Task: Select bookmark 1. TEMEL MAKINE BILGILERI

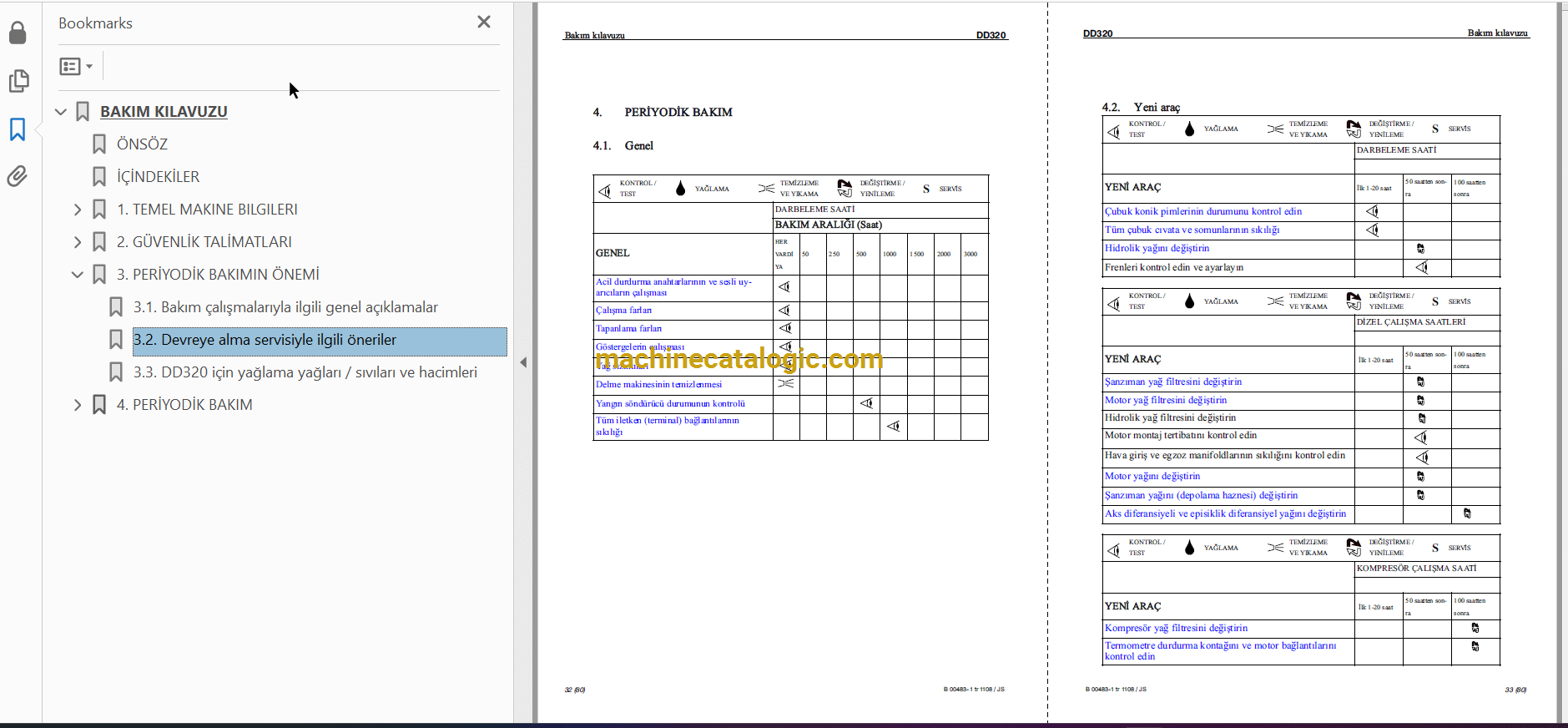Action: (207, 210)
